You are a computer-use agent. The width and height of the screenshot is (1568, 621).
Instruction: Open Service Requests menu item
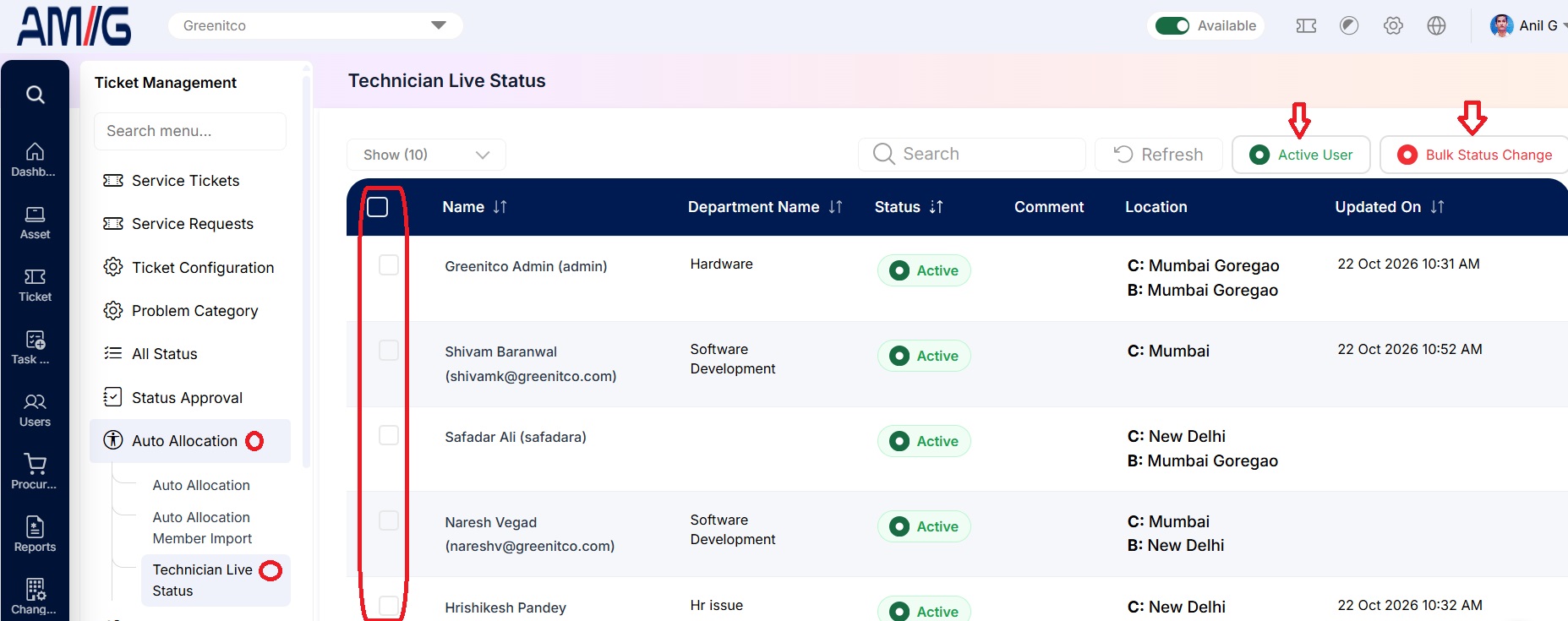pos(192,224)
